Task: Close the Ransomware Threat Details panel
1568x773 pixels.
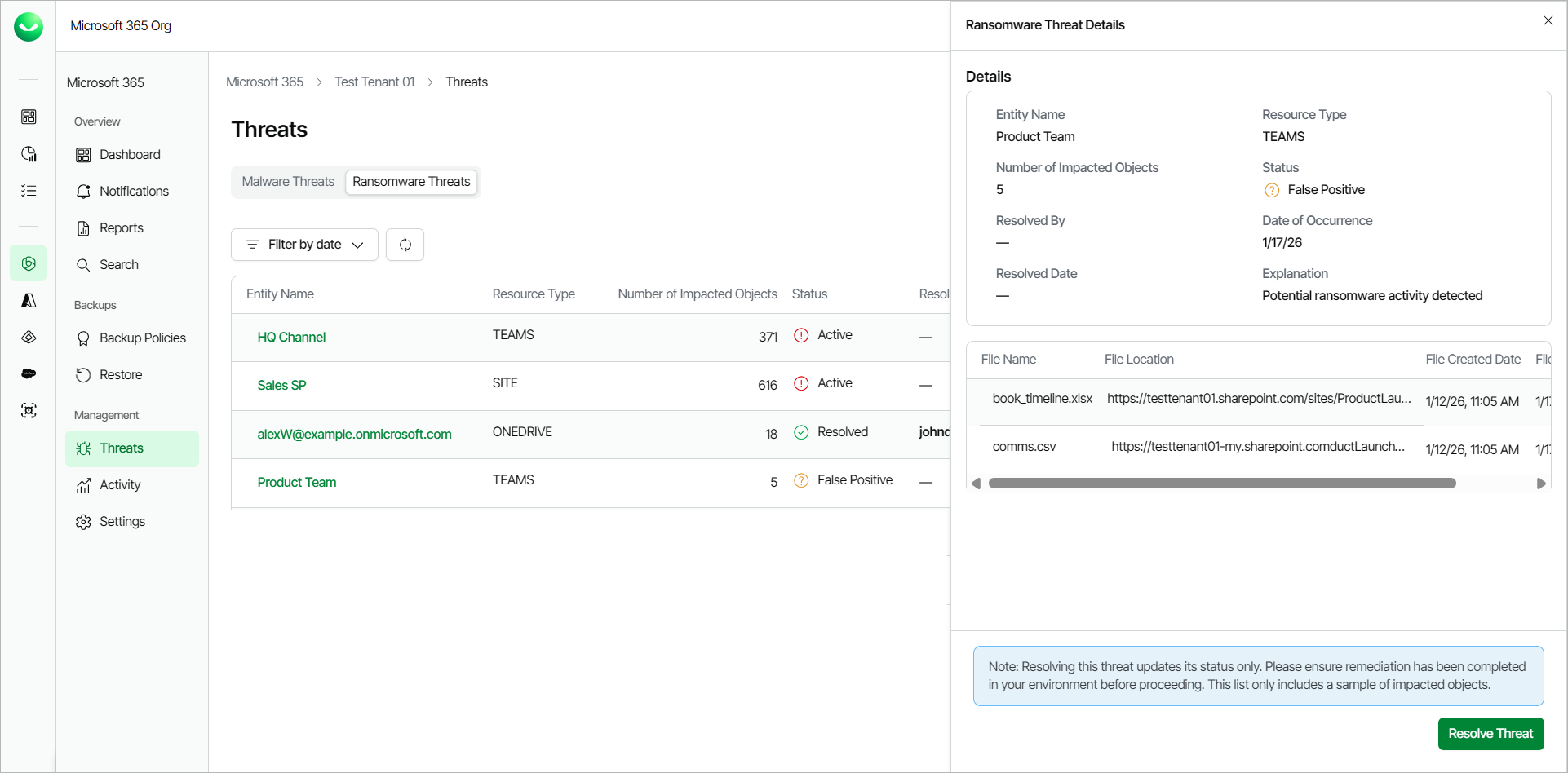Action: 1548,21
